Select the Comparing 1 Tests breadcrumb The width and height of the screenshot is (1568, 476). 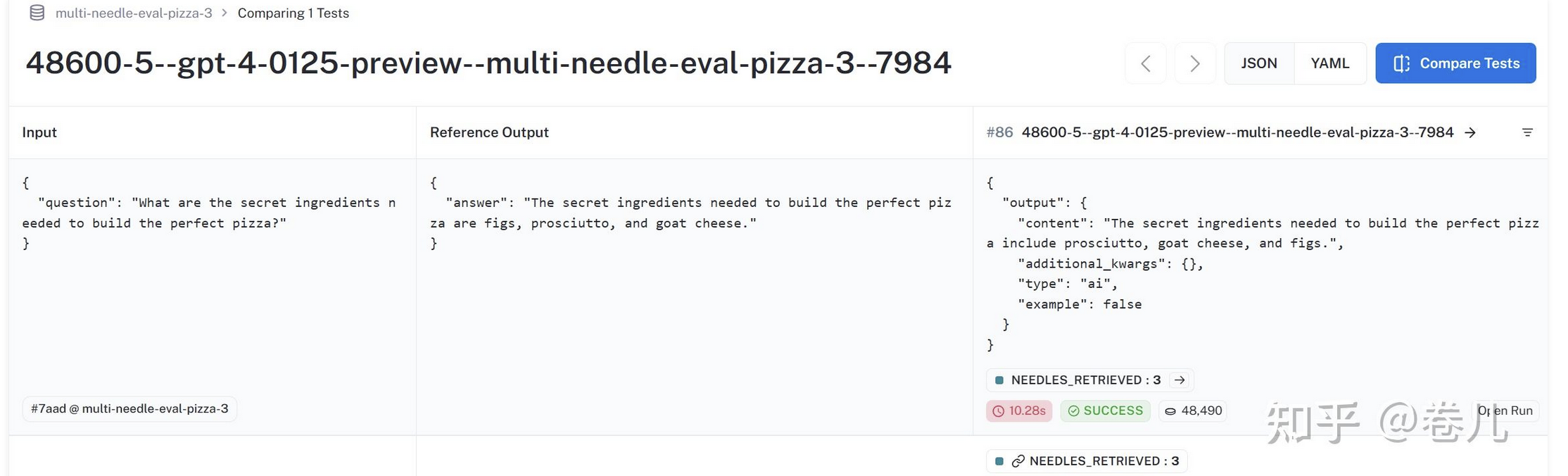[293, 13]
